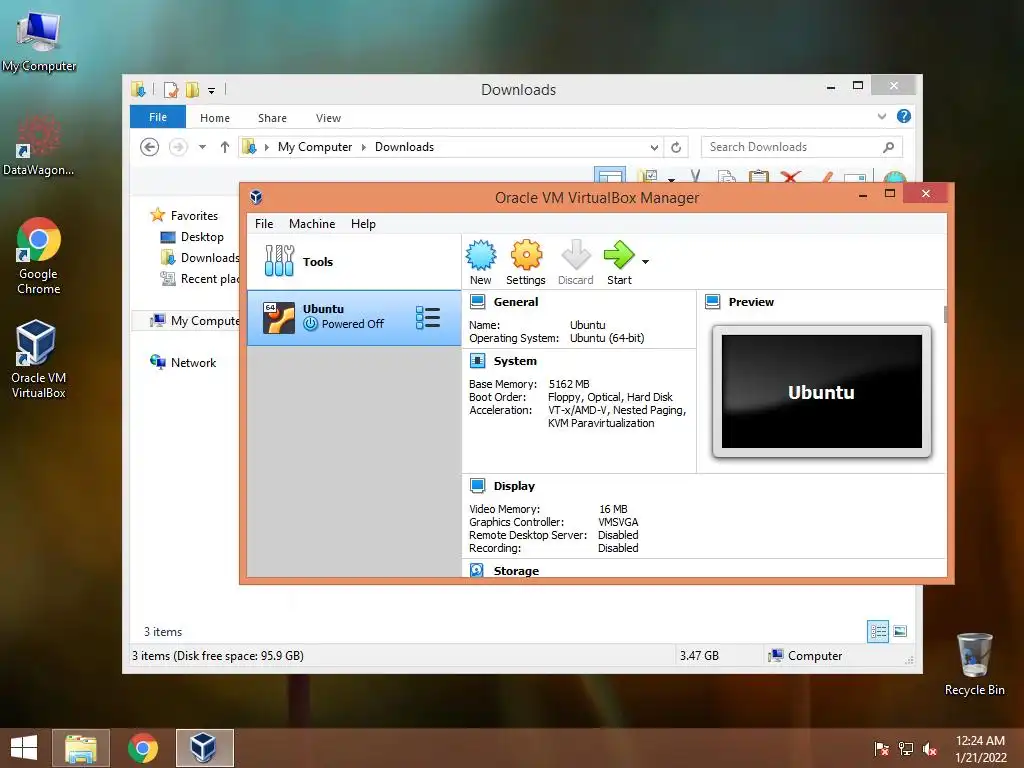Screen dimensions: 1024x768
Task: Switch to View tab in Downloads window
Action: [x=328, y=118]
